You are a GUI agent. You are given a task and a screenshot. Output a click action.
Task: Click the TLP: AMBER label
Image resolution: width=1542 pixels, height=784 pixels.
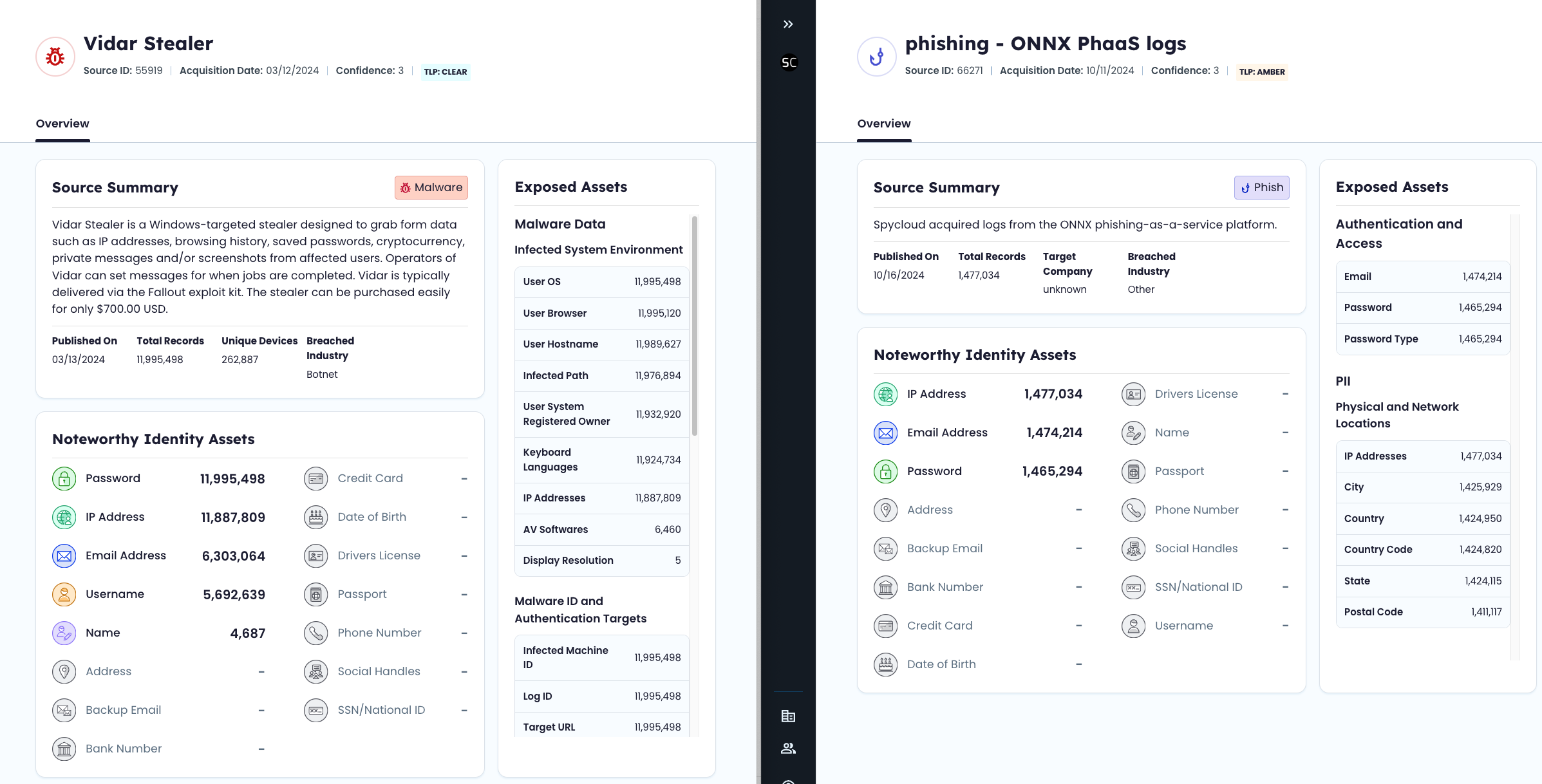tap(1261, 71)
